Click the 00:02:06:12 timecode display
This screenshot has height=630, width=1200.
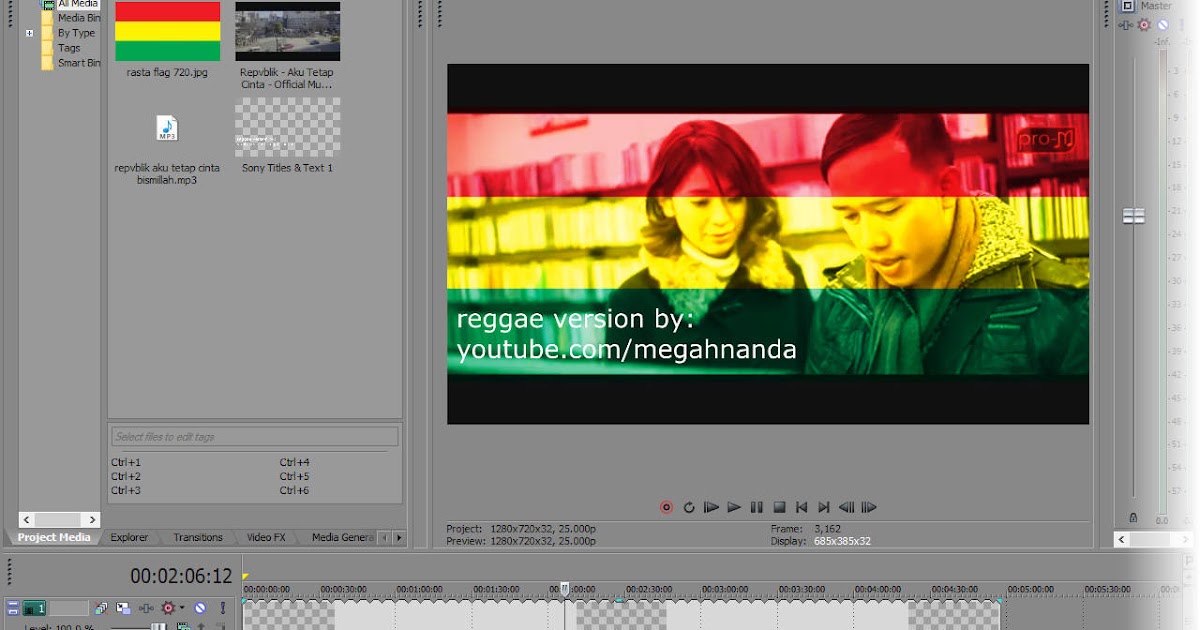point(181,576)
